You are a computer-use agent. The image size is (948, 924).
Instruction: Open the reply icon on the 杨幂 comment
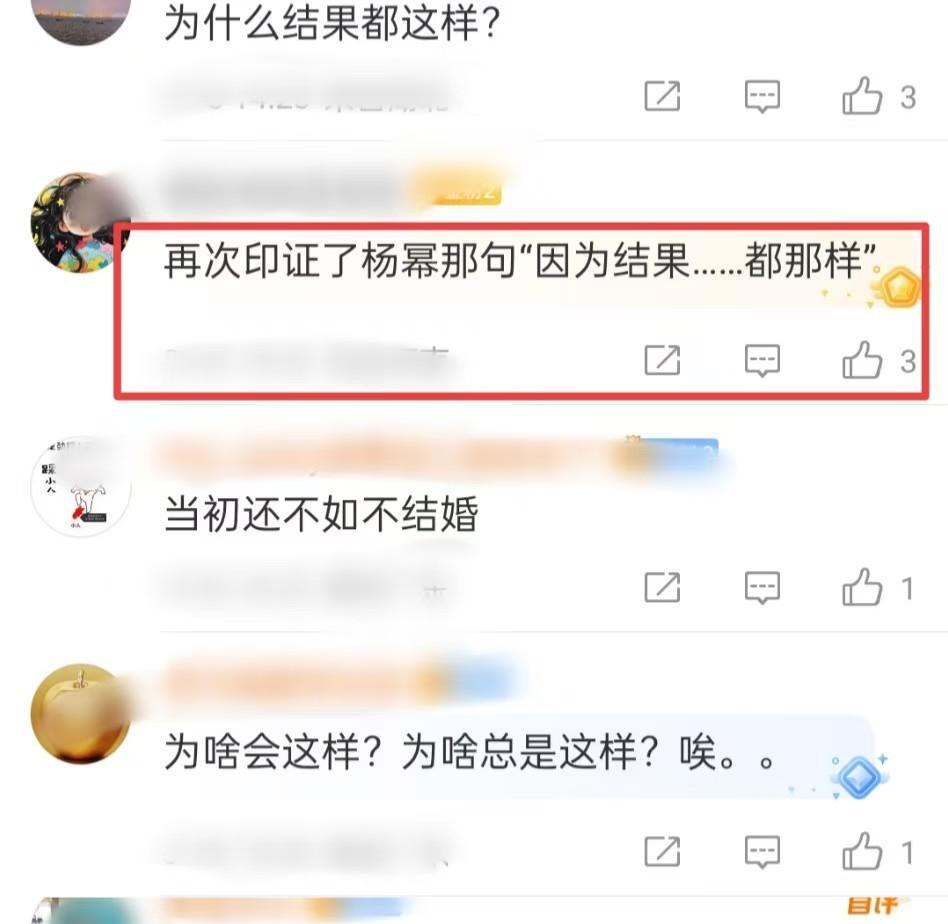tap(762, 360)
